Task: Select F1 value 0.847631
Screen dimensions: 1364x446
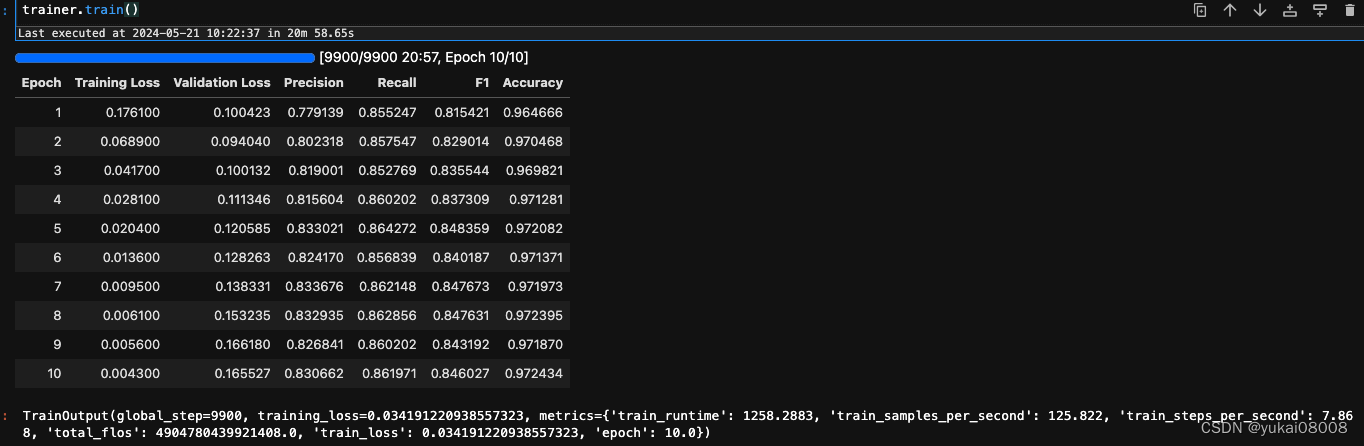Action: pos(461,315)
